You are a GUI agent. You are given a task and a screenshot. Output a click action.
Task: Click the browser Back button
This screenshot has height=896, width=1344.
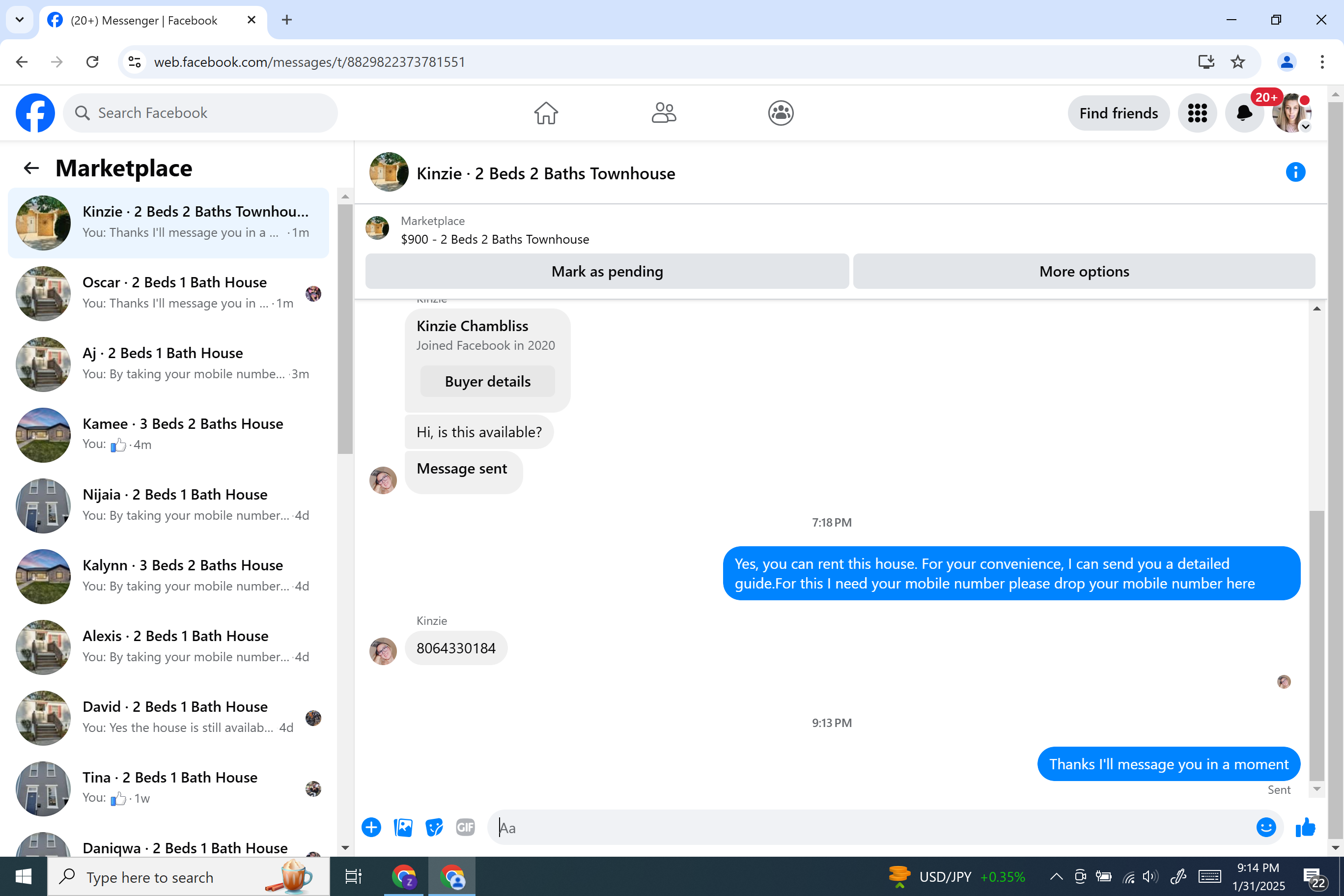point(22,62)
